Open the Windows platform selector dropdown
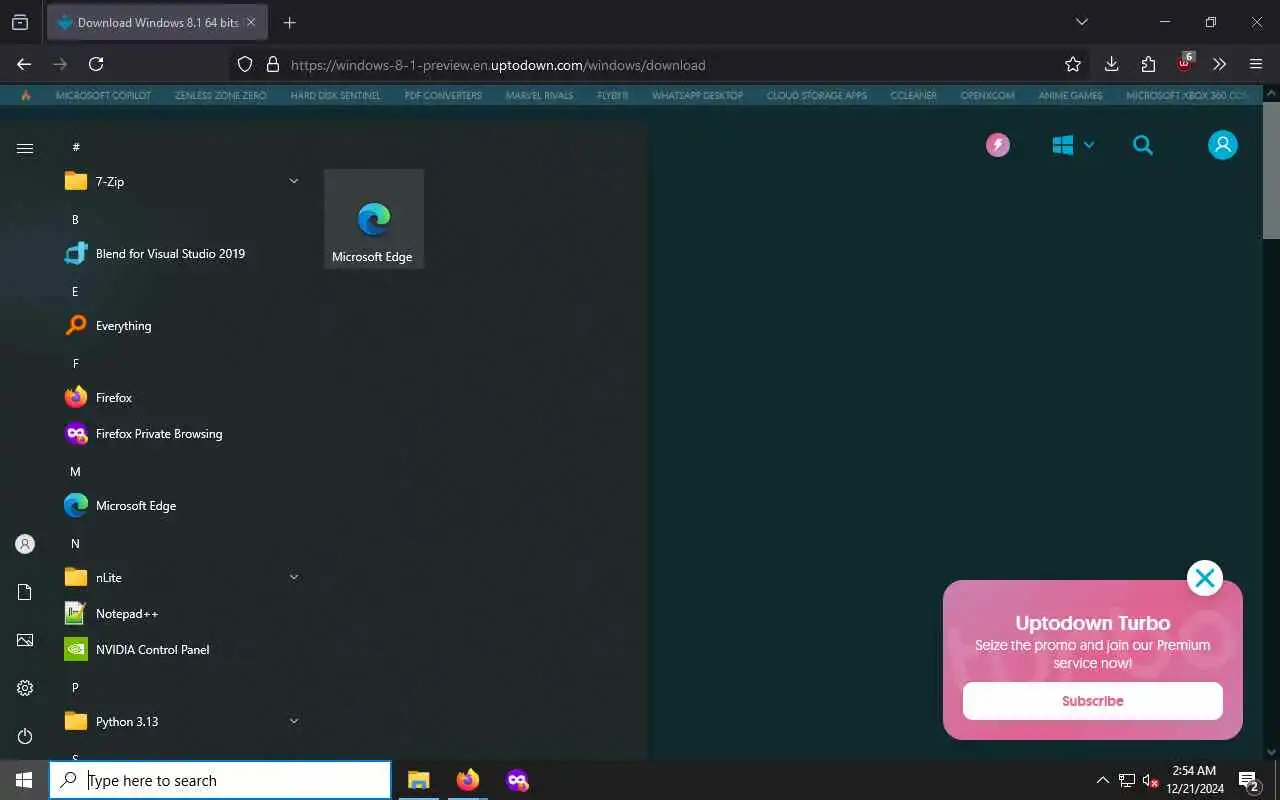 (x=1073, y=145)
